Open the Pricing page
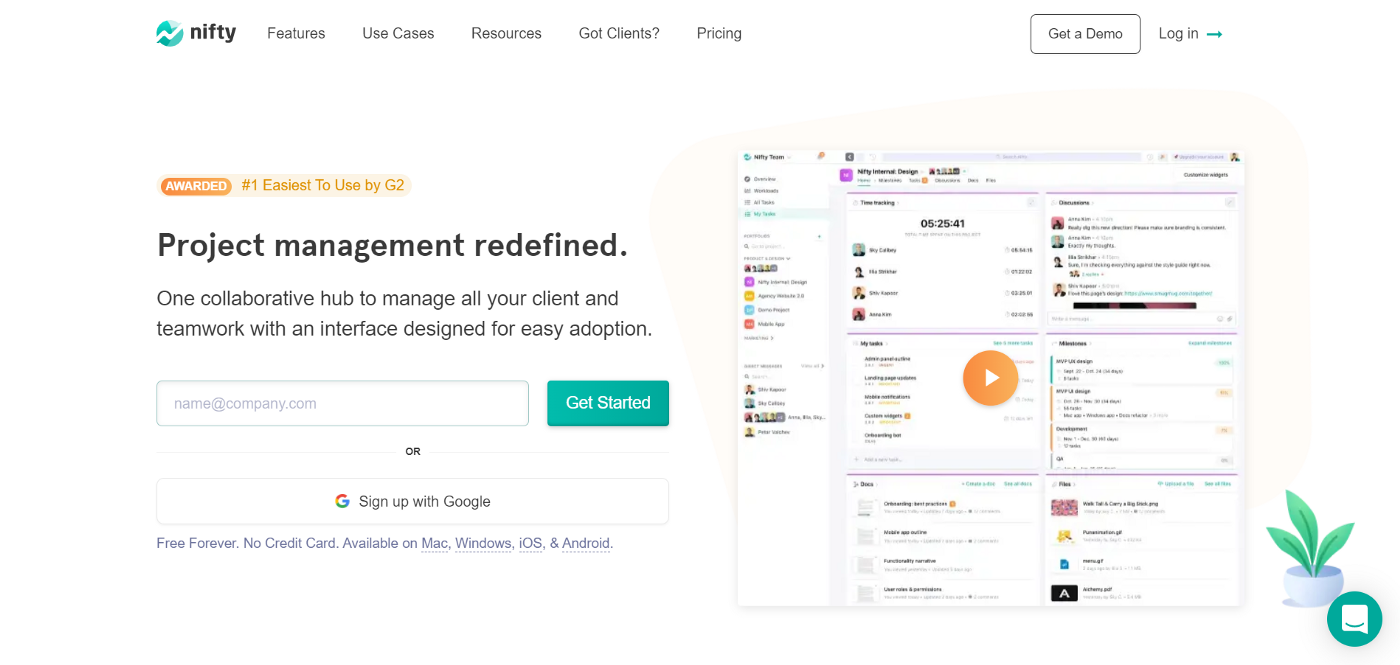The width and height of the screenshot is (1400, 665). click(x=719, y=33)
